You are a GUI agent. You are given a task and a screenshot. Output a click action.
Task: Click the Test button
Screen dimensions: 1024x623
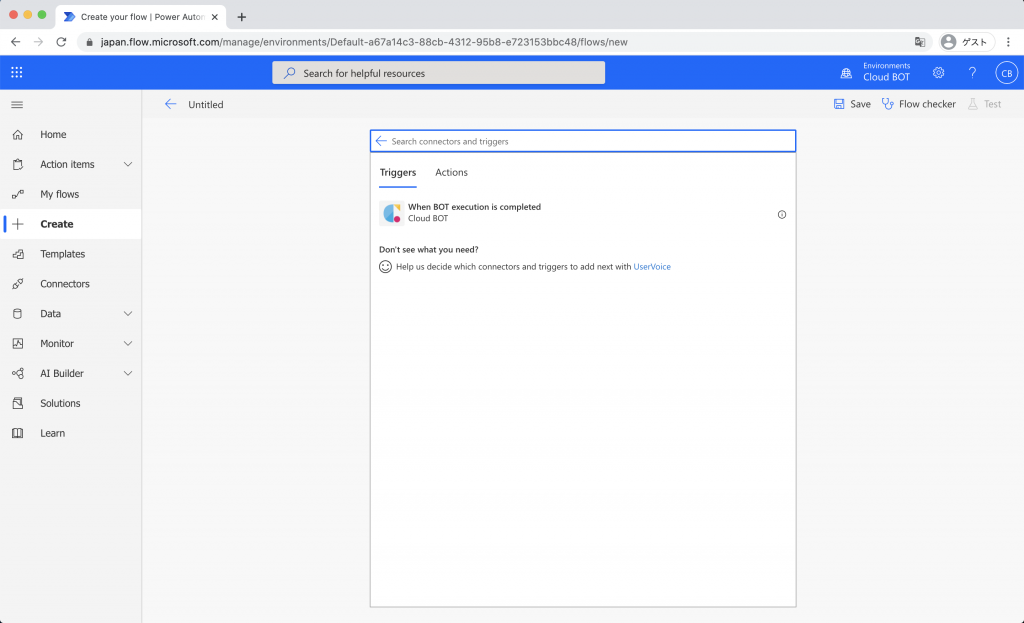pyautogui.click(x=984, y=104)
